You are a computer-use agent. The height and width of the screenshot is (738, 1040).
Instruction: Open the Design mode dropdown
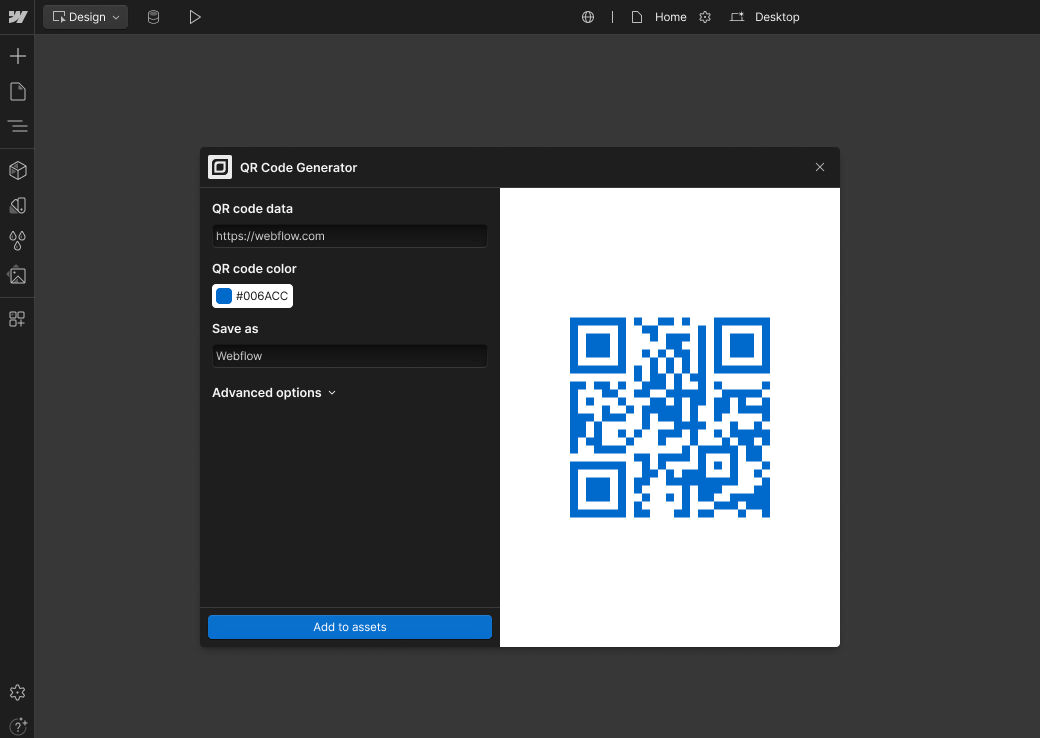pos(86,17)
